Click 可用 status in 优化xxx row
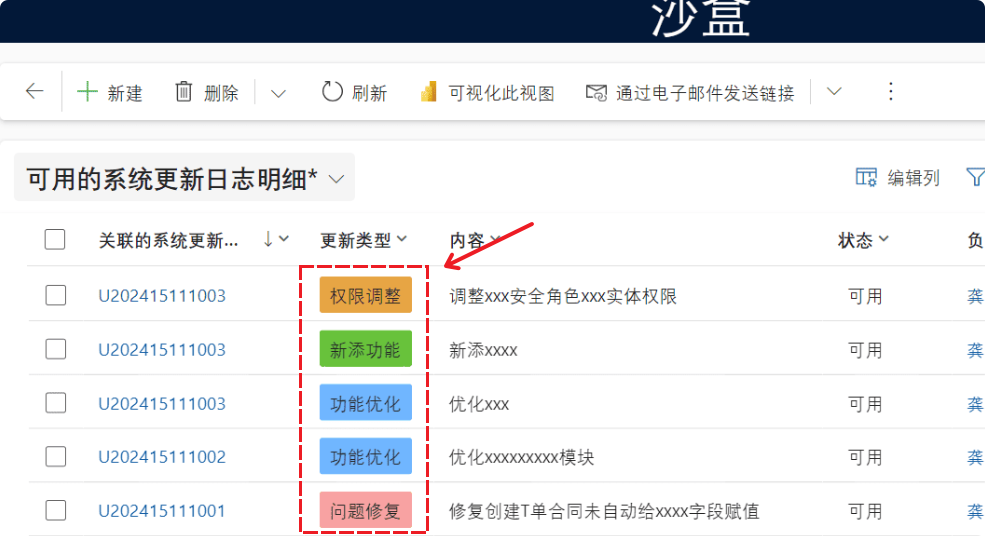 [865, 403]
